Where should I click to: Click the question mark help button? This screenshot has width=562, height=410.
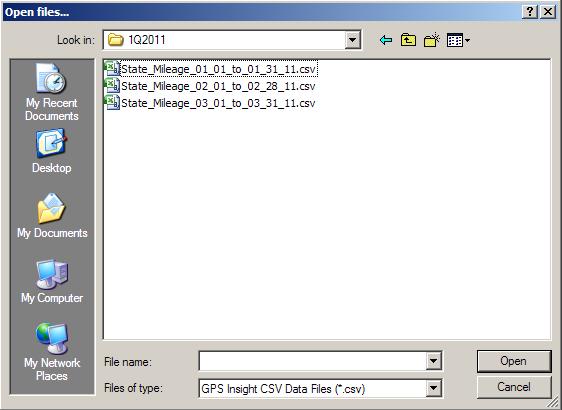530,12
